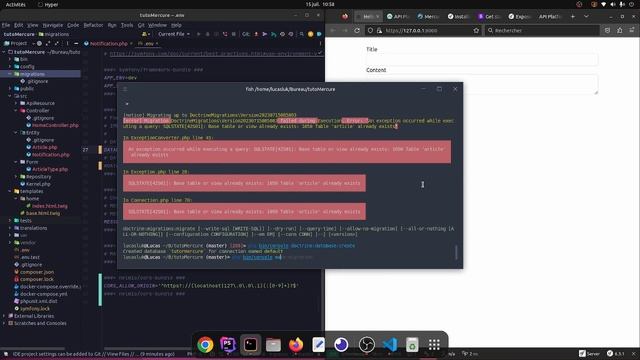The image size is (640, 360).
Task: Click the clock date in top bar
Action: tap(320, 4)
